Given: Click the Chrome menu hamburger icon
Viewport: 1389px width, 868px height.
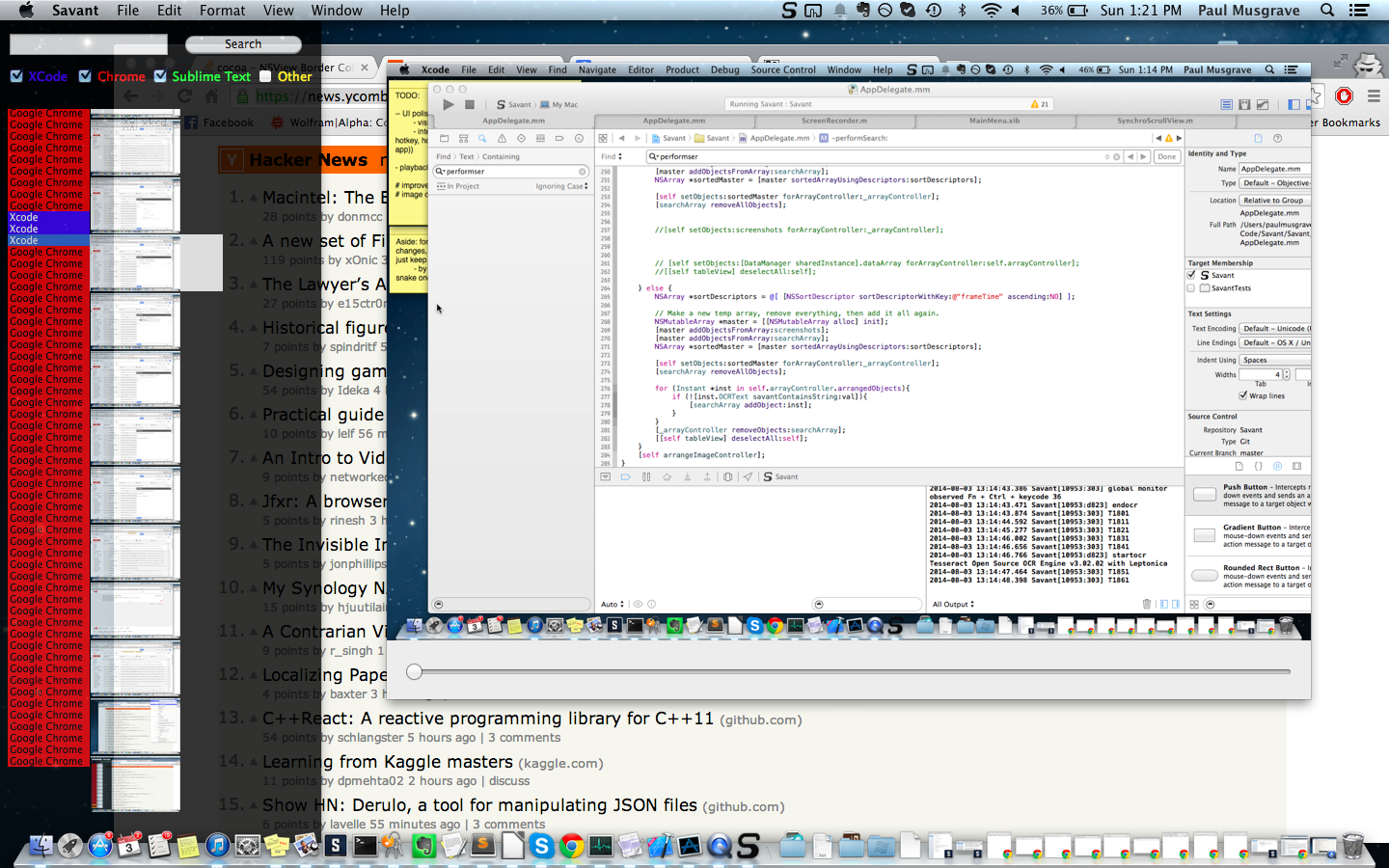Looking at the screenshot, I should pos(1374,95).
